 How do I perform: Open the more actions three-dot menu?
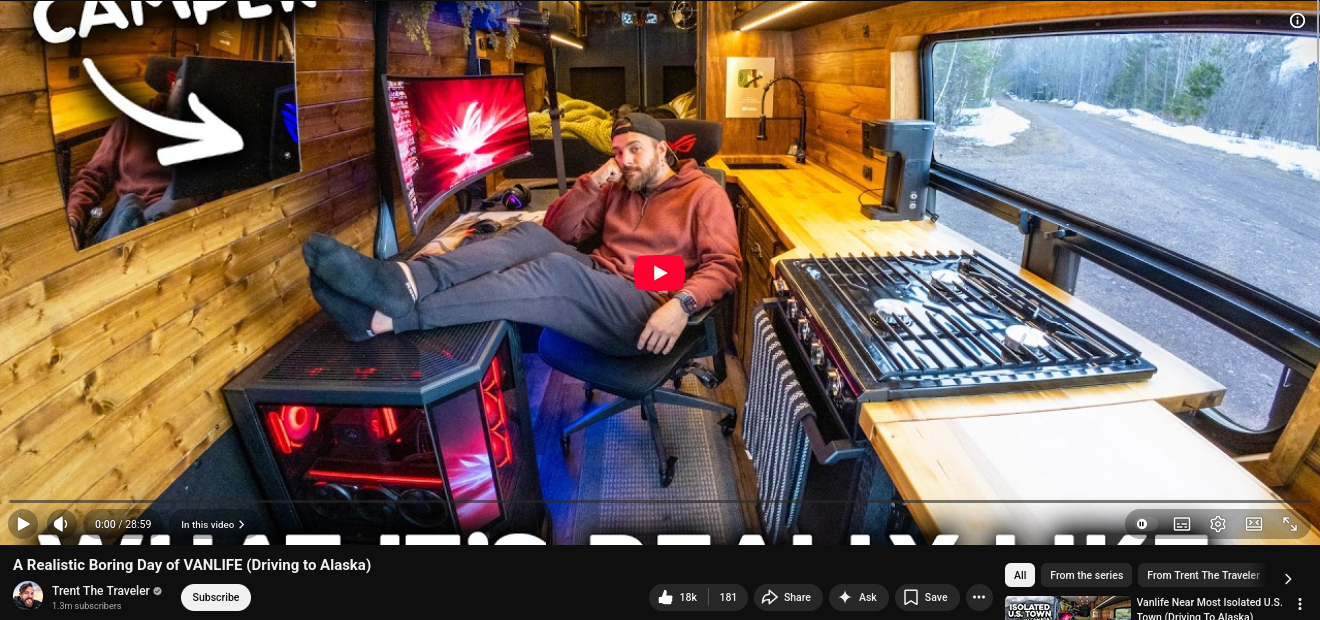[978, 597]
